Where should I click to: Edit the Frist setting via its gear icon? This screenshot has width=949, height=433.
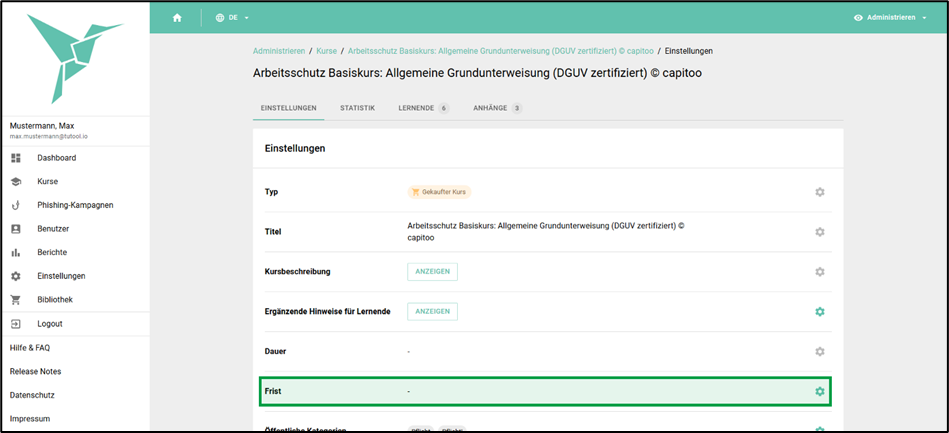point(819,392)
